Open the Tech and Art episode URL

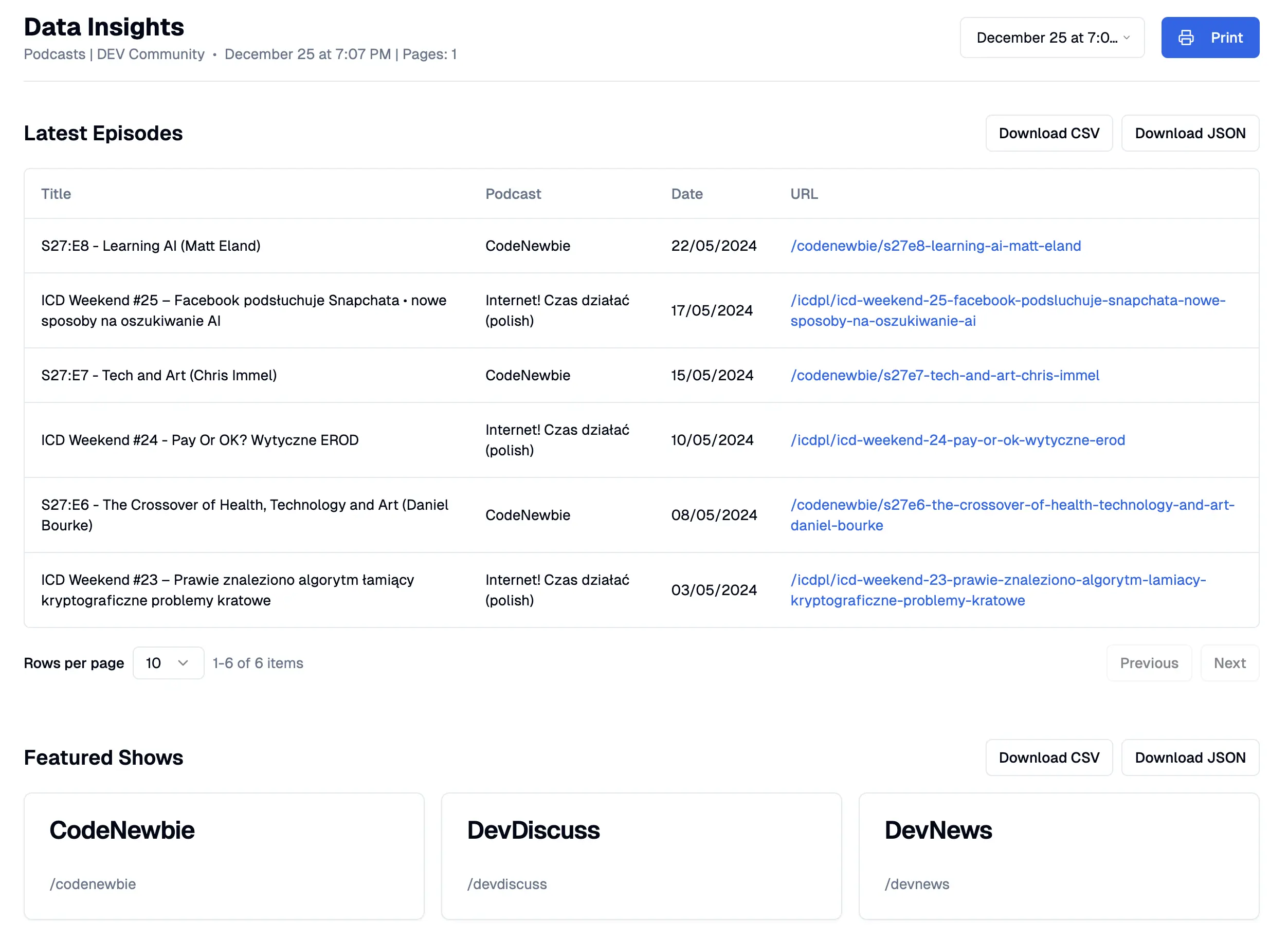tap(945, 375)
